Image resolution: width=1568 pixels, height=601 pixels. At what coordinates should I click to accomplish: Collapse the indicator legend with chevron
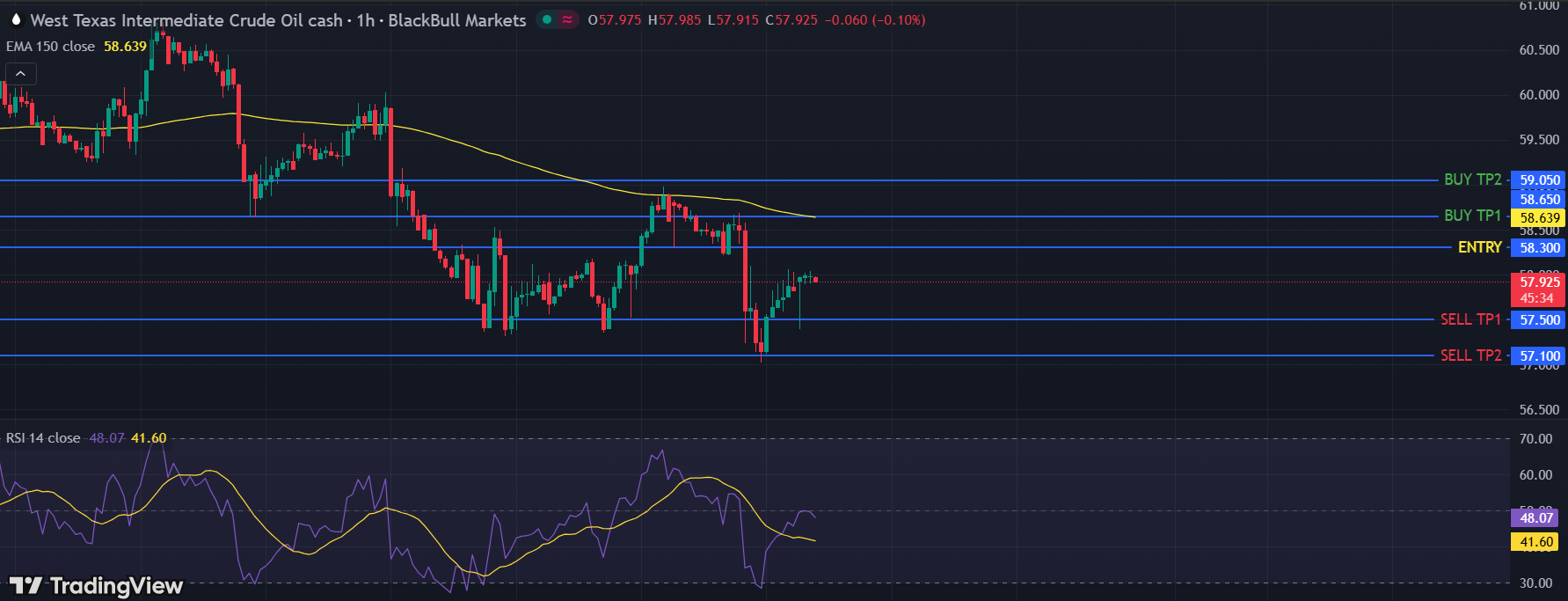pyautogui.click(x=21, y=74)
